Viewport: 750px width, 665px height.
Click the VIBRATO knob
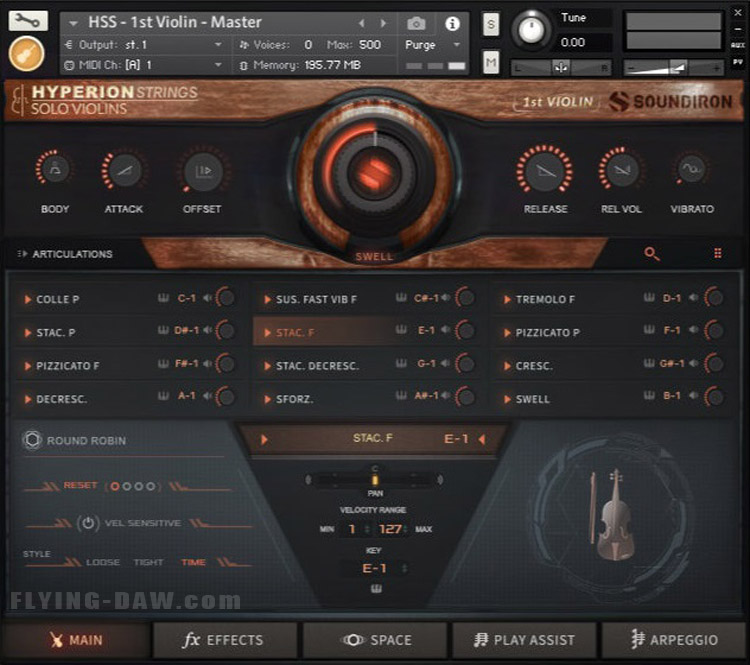(692, 168)
